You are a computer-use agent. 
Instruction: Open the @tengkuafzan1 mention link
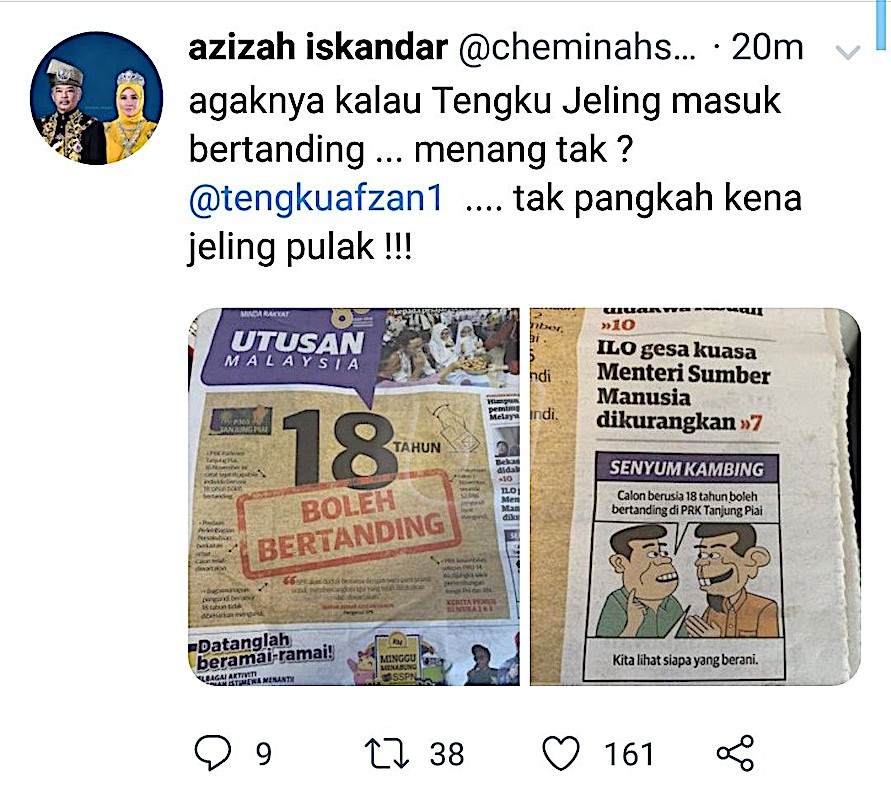[316, 198]
